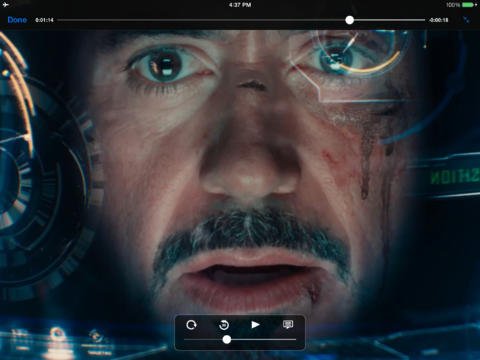Toggle the fullscreen scale arrows icon
480x360 pixels.
466,20
